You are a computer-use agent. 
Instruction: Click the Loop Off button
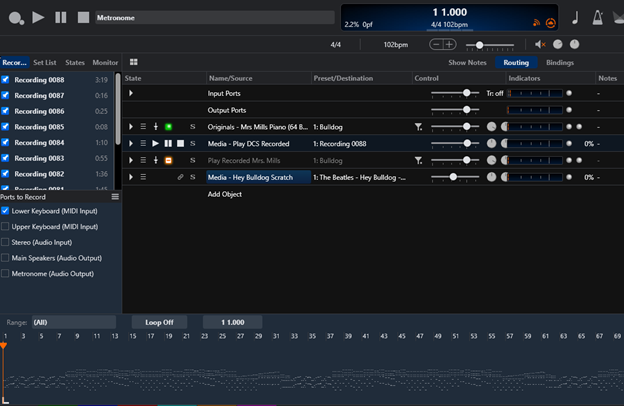[x=159, y=322]
